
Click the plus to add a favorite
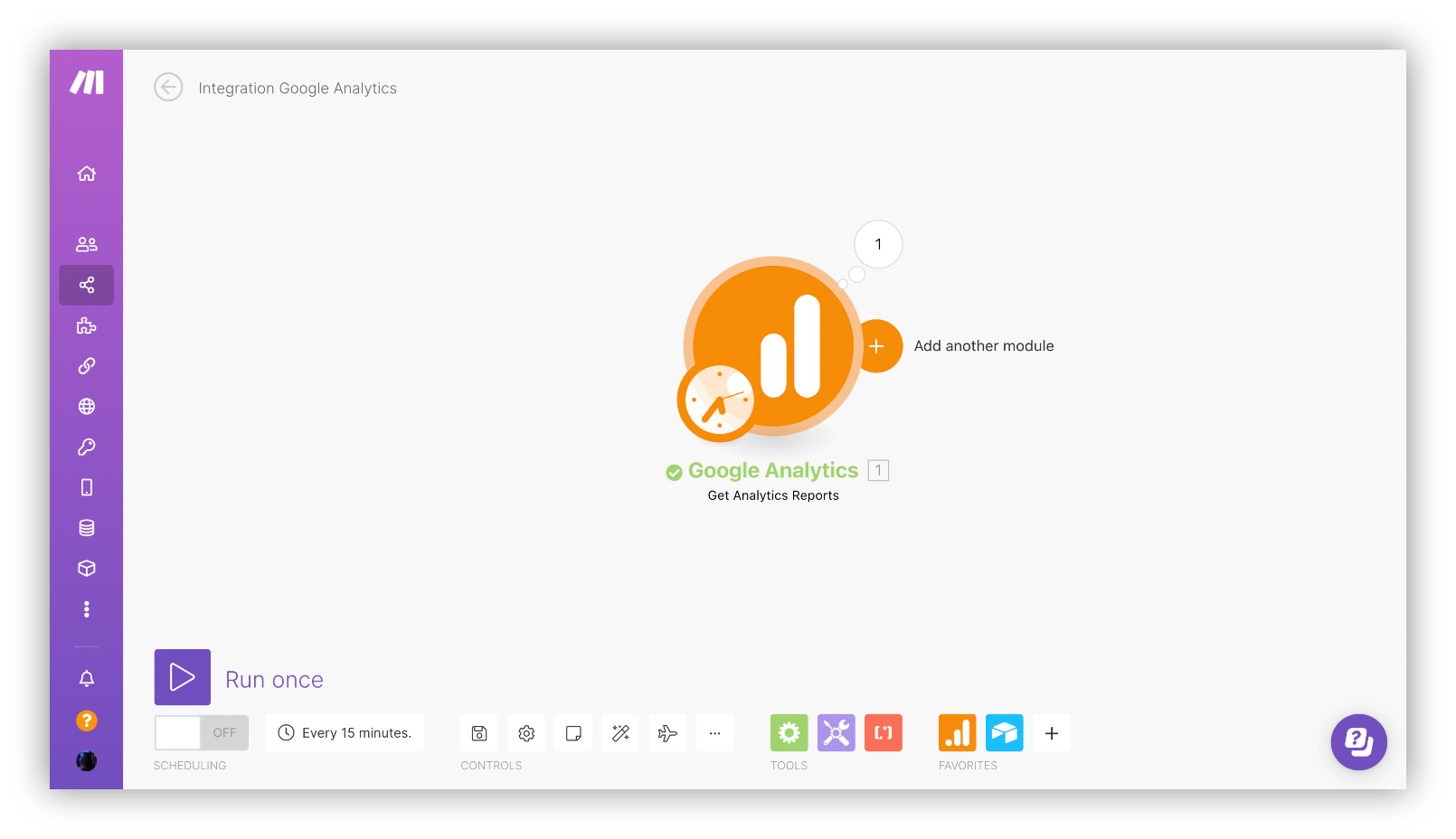(x=1052, y=733)
